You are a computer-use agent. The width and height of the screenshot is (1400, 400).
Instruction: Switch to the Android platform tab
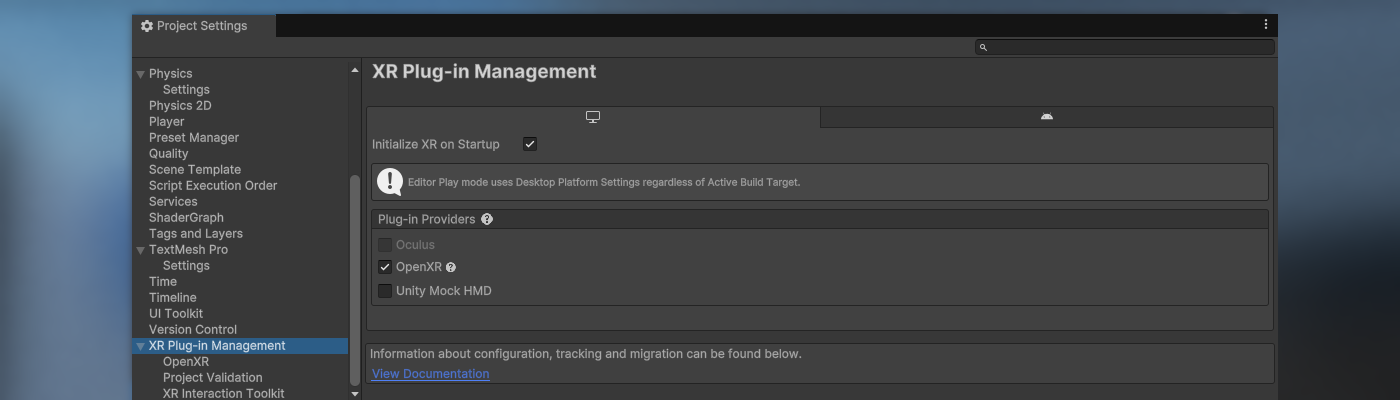tap(1046, 117)
